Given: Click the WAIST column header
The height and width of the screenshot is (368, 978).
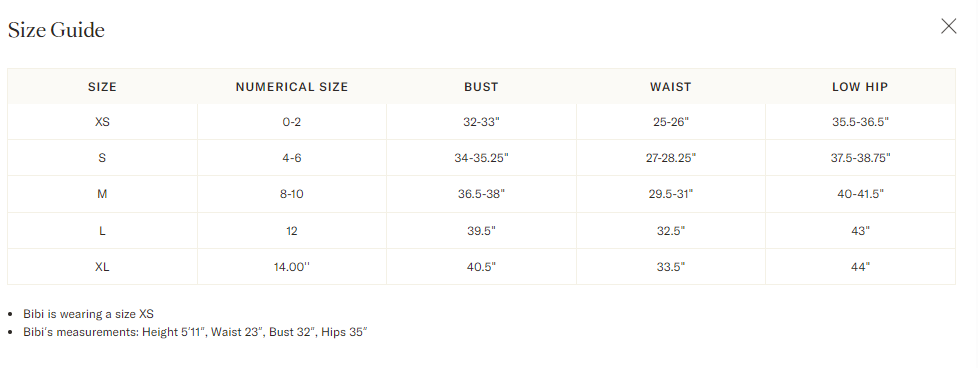Looking at the screenshot, I should tap(671, 87).
